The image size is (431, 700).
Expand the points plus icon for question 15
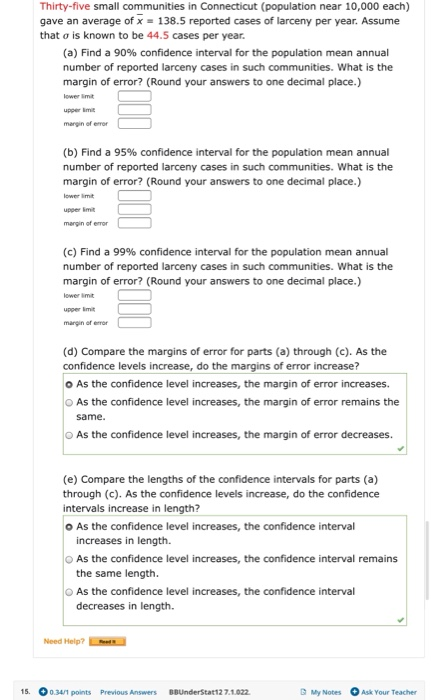(43, 692)
